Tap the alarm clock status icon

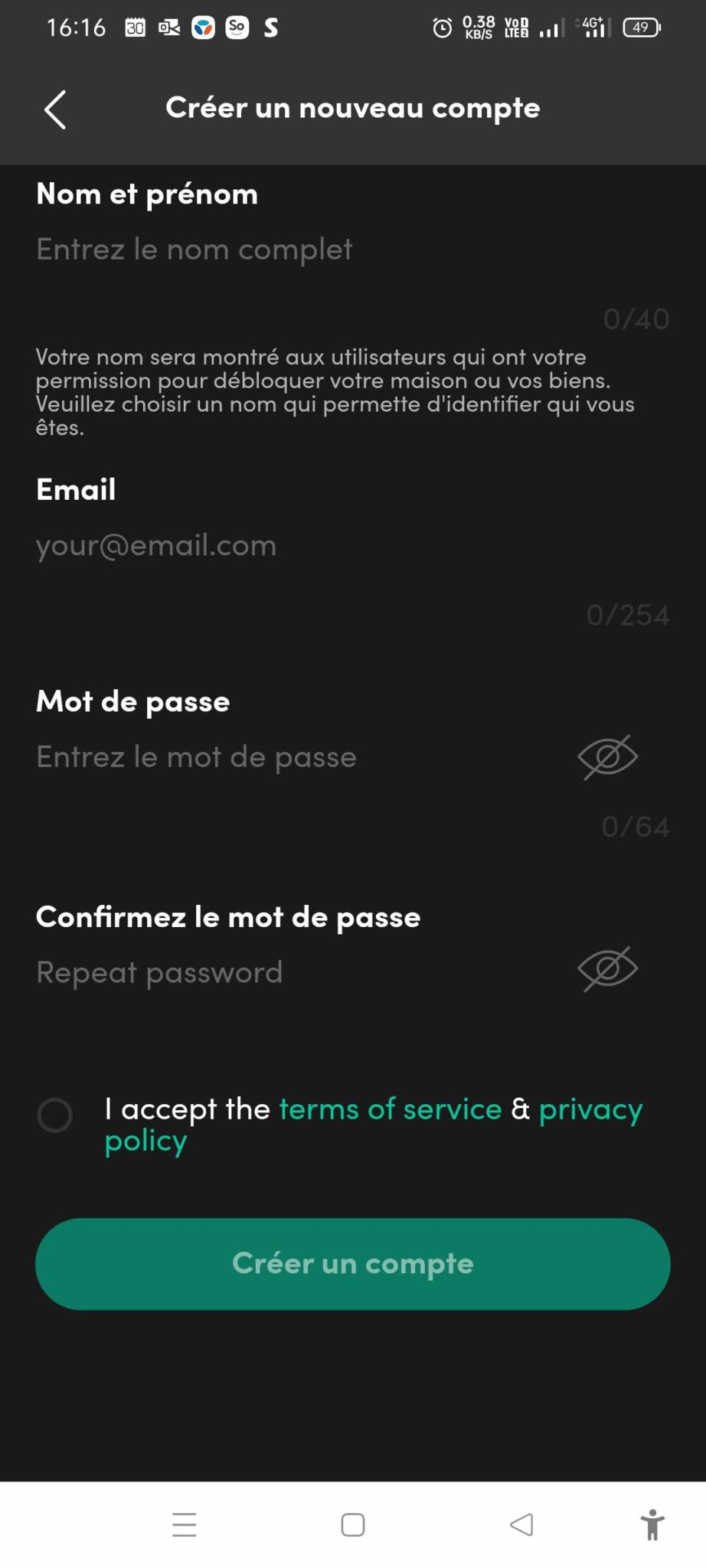[443, 28]
